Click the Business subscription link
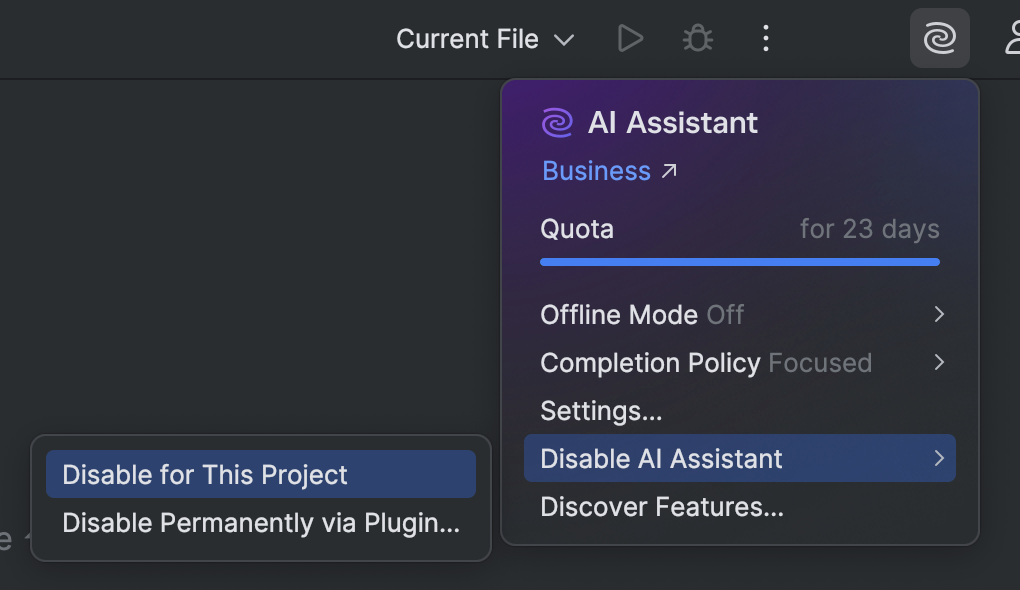Image resolution: width=1020 pixels, height=590 pixels. tap(597, 170)
